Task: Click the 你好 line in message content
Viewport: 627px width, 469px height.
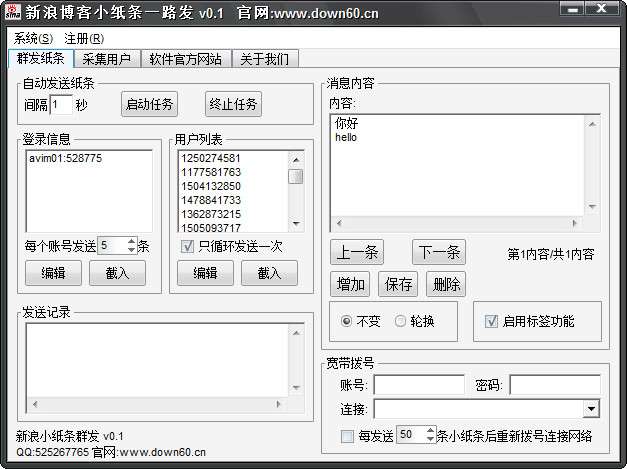Action: pos(346,123)
